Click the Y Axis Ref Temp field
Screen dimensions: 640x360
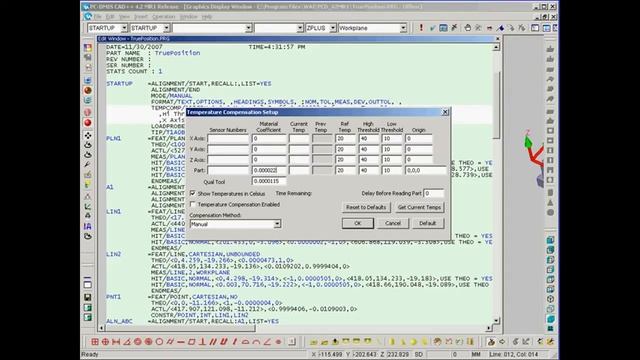(345, 149)
